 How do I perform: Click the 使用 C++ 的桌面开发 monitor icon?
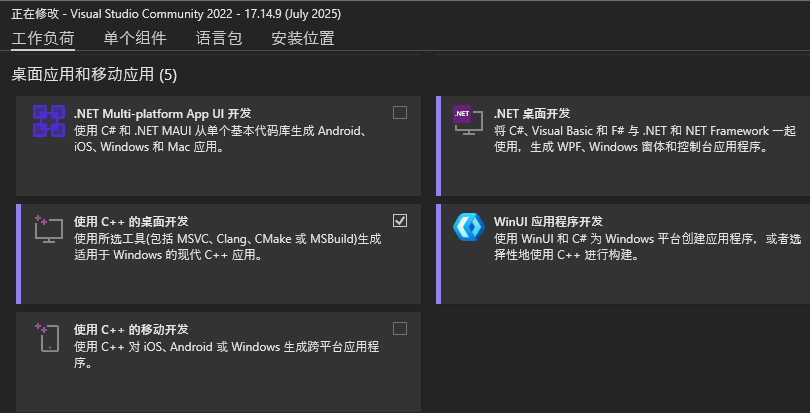pos(49,229)
